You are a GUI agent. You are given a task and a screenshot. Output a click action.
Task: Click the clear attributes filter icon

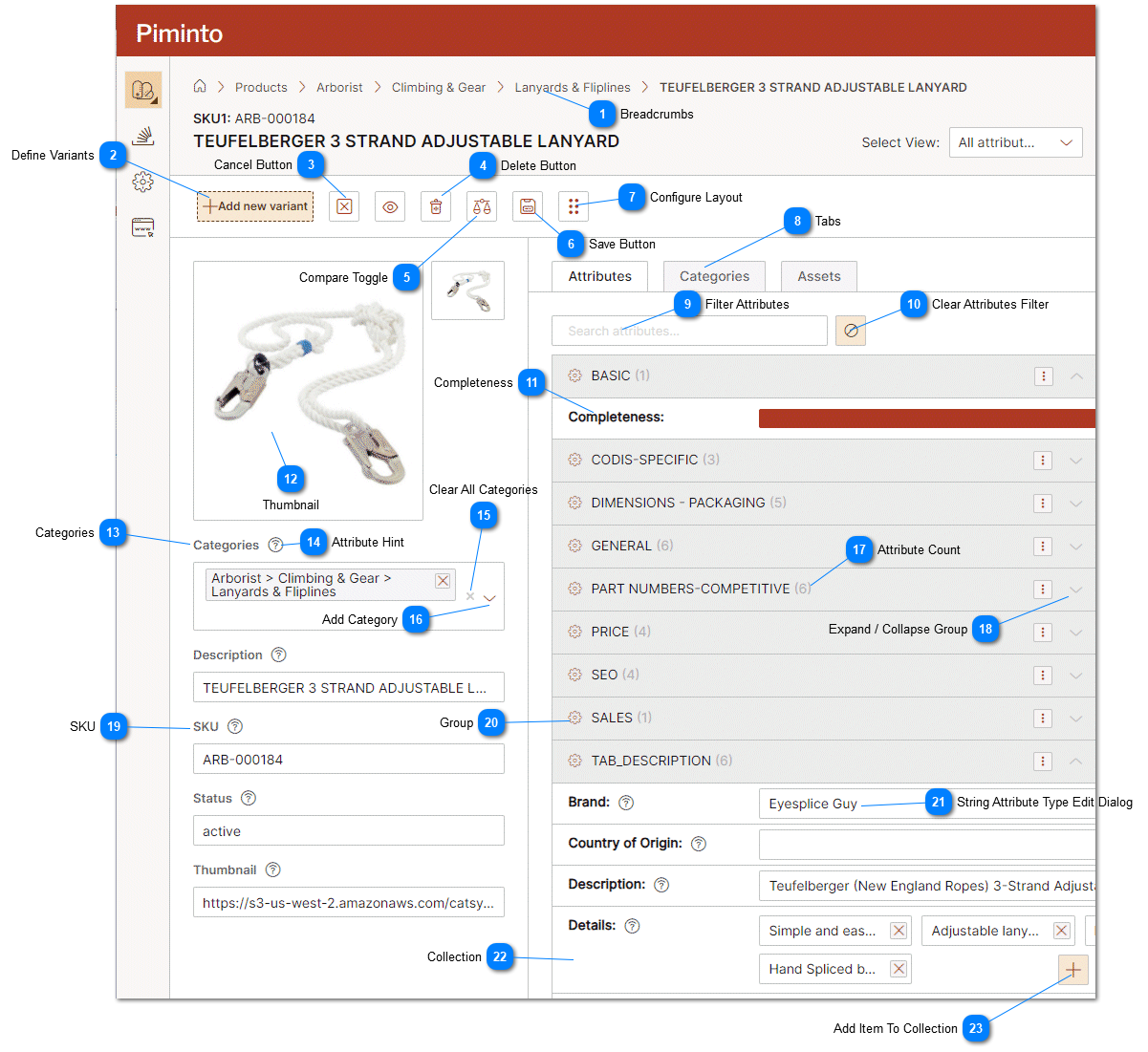[x=851, y=331]
